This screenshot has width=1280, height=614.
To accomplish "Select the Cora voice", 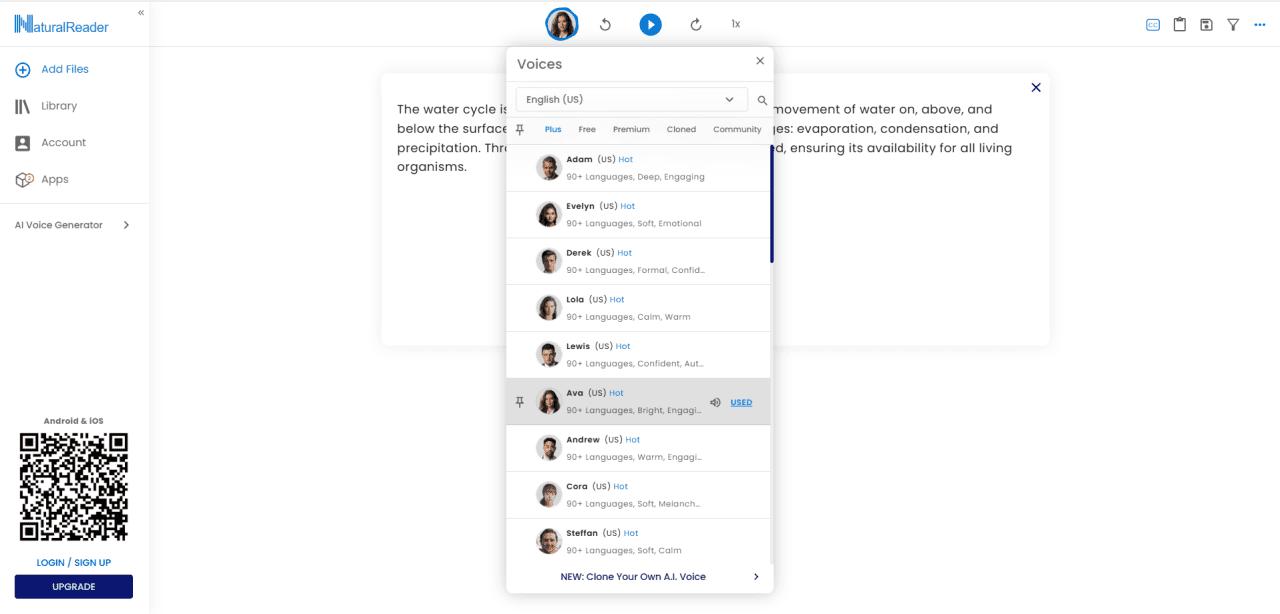I will pos(638,495).
